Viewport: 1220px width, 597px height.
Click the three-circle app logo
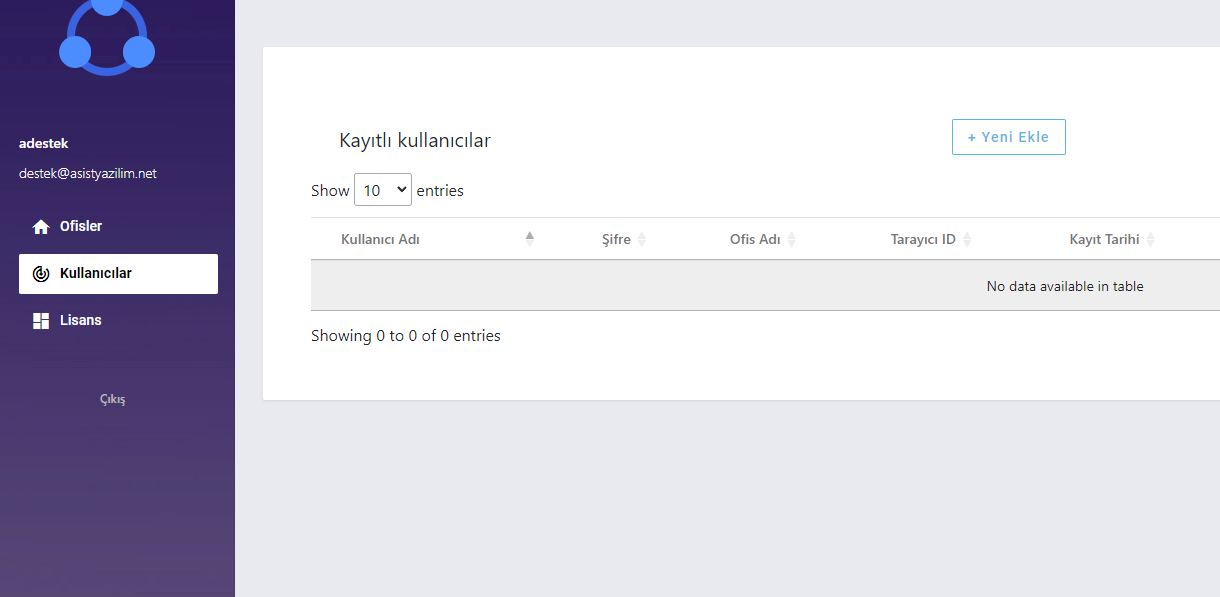[x=107, y=38]
